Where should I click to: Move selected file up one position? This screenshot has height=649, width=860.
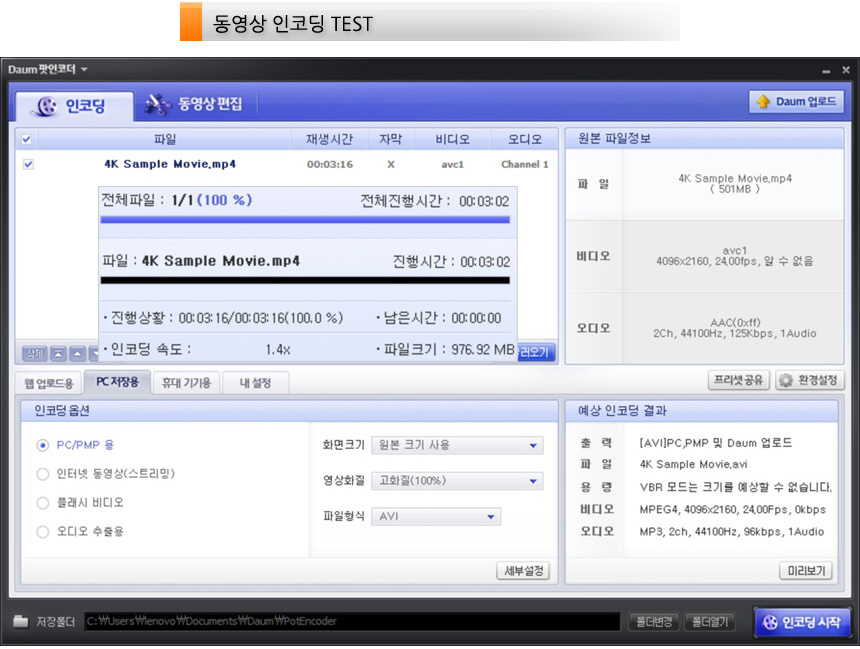(77, 353)
